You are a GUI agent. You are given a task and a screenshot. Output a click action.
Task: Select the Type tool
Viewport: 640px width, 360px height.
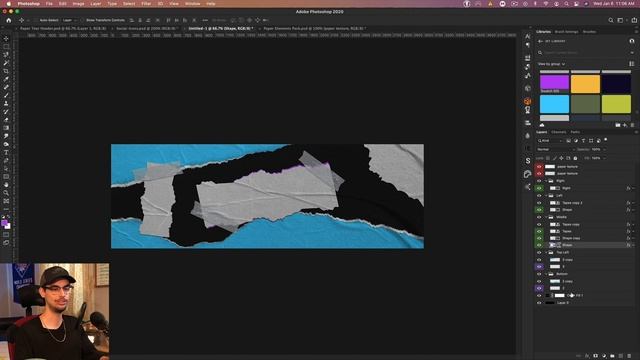coord(6,153)
